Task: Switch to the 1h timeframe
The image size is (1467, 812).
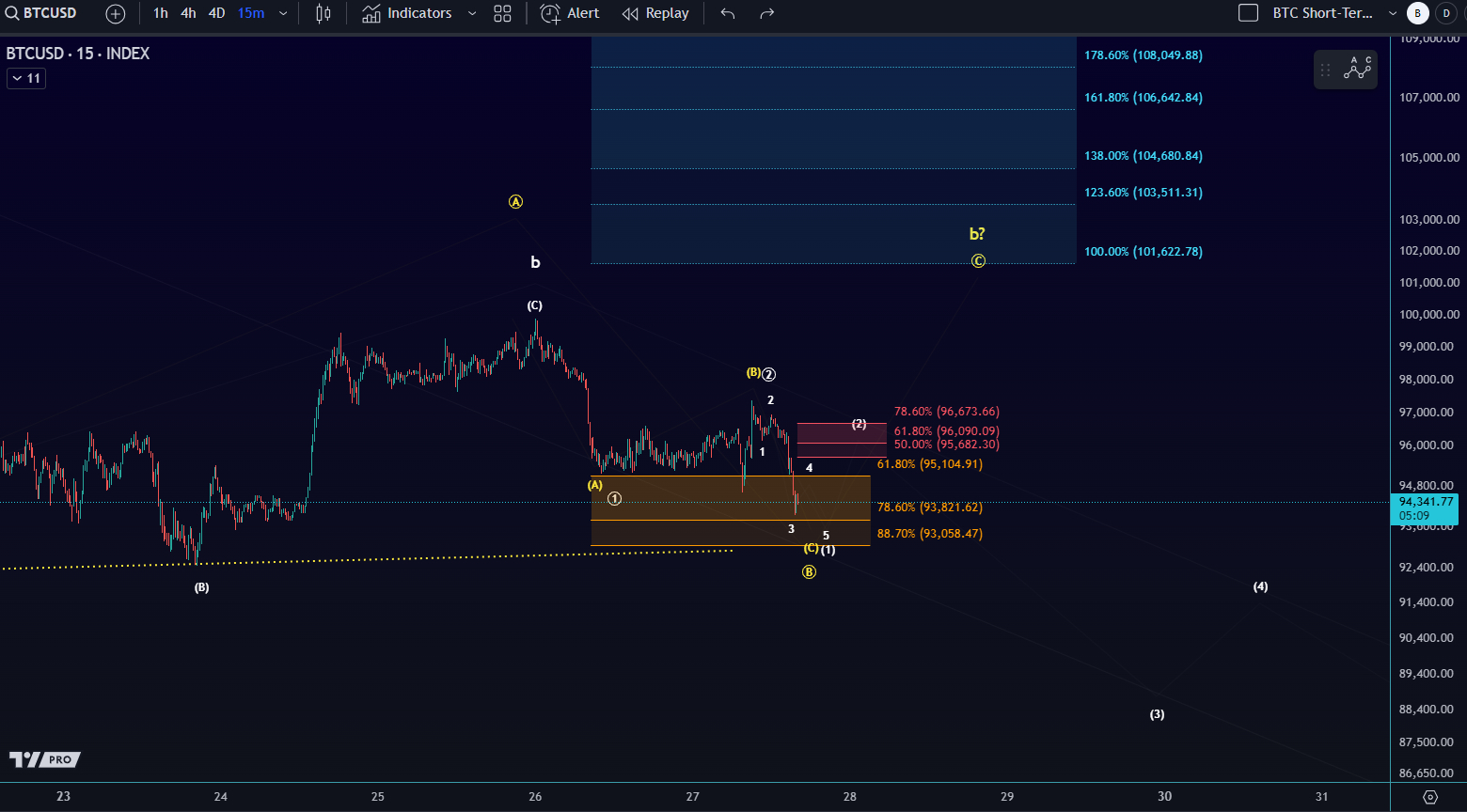Action: coord(161,13)
